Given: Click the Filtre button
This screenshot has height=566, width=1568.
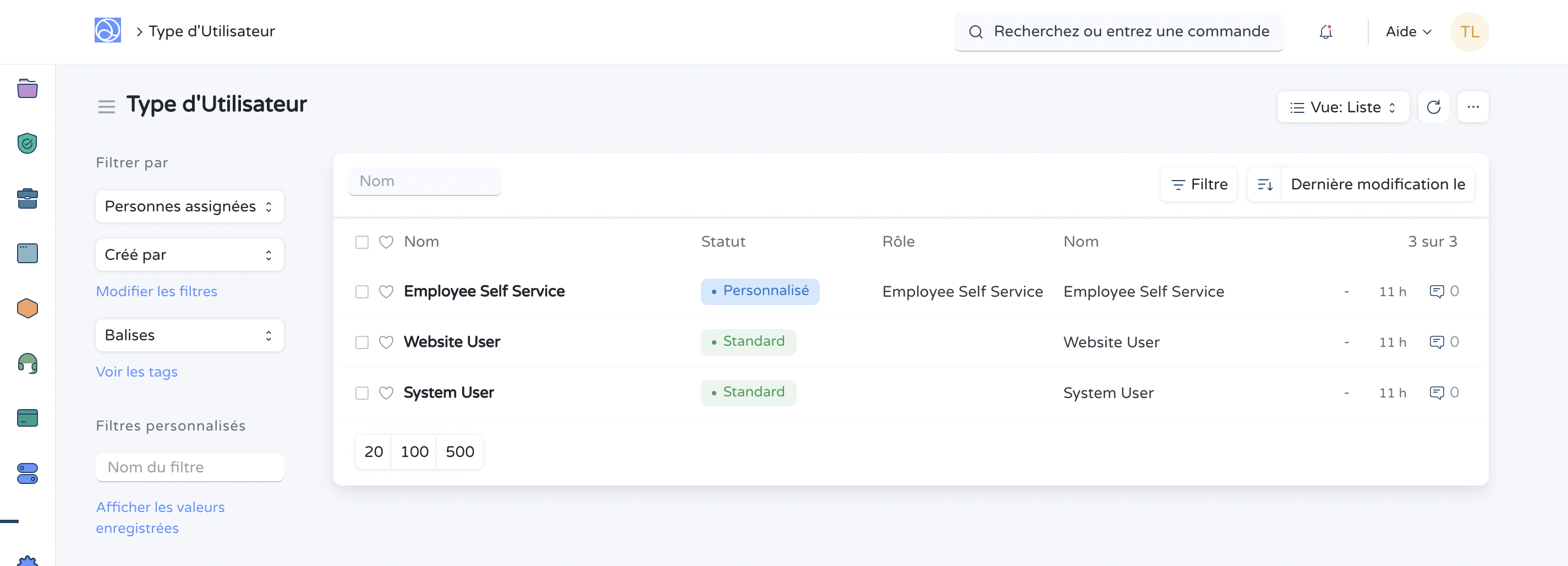Looking at the screenshot, I should pyautogui.click(x=1198, y=184).
